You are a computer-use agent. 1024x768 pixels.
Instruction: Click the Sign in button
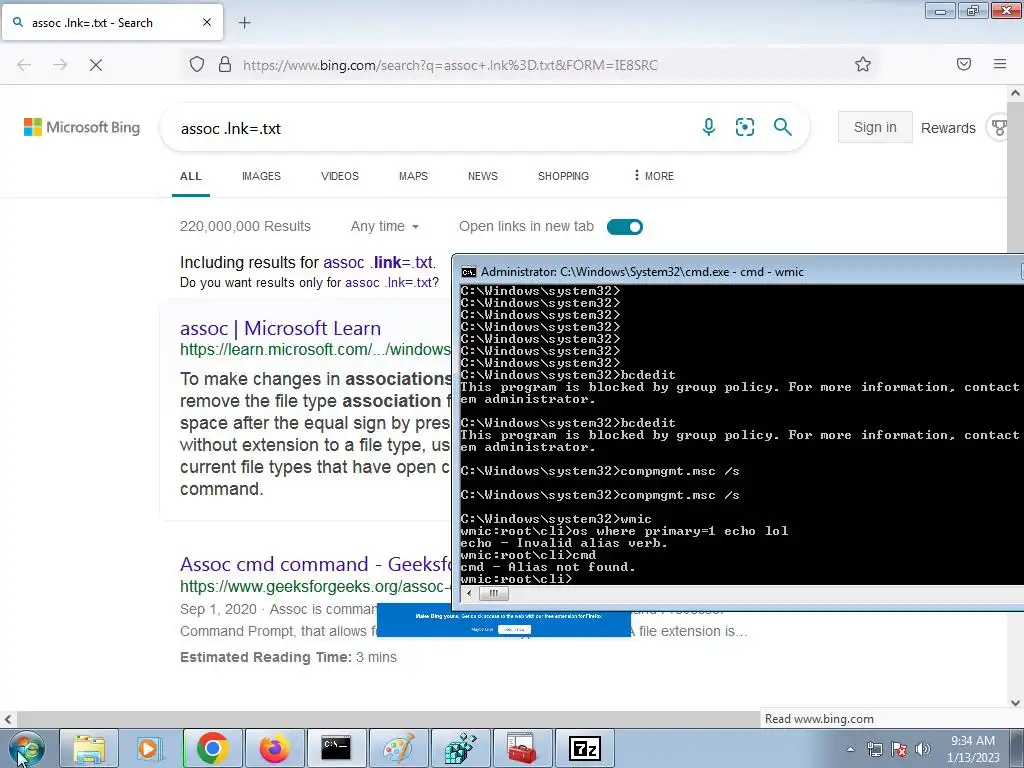coord(875,127)
